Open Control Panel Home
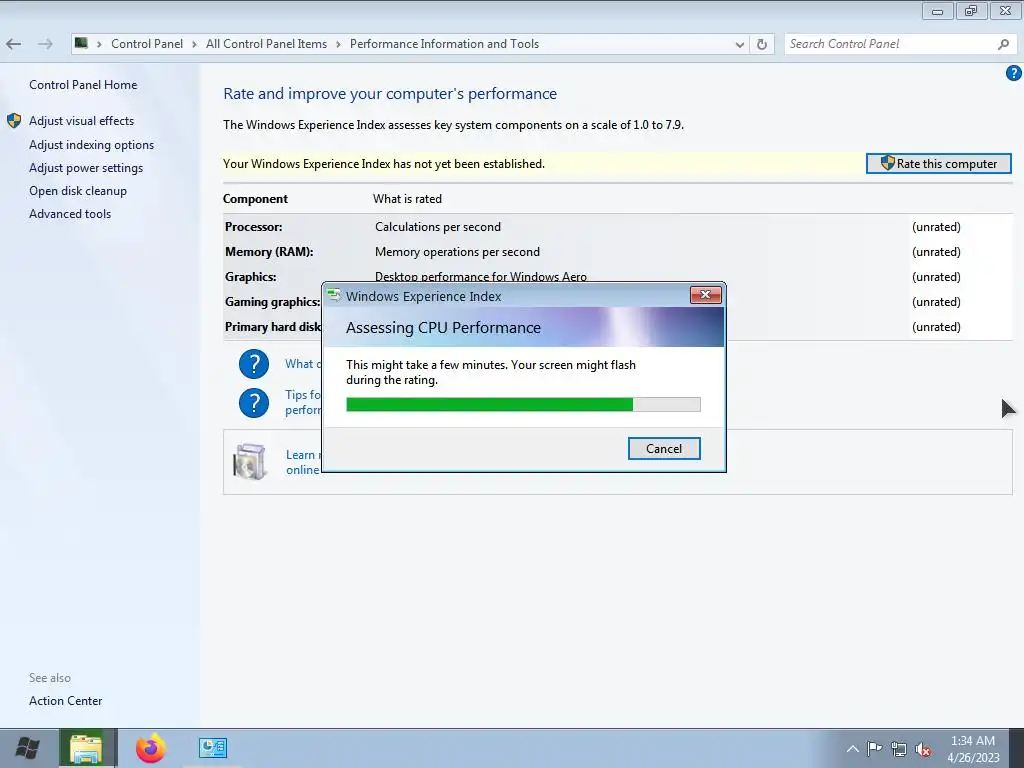1024x768 pixels. pos(83,85)
